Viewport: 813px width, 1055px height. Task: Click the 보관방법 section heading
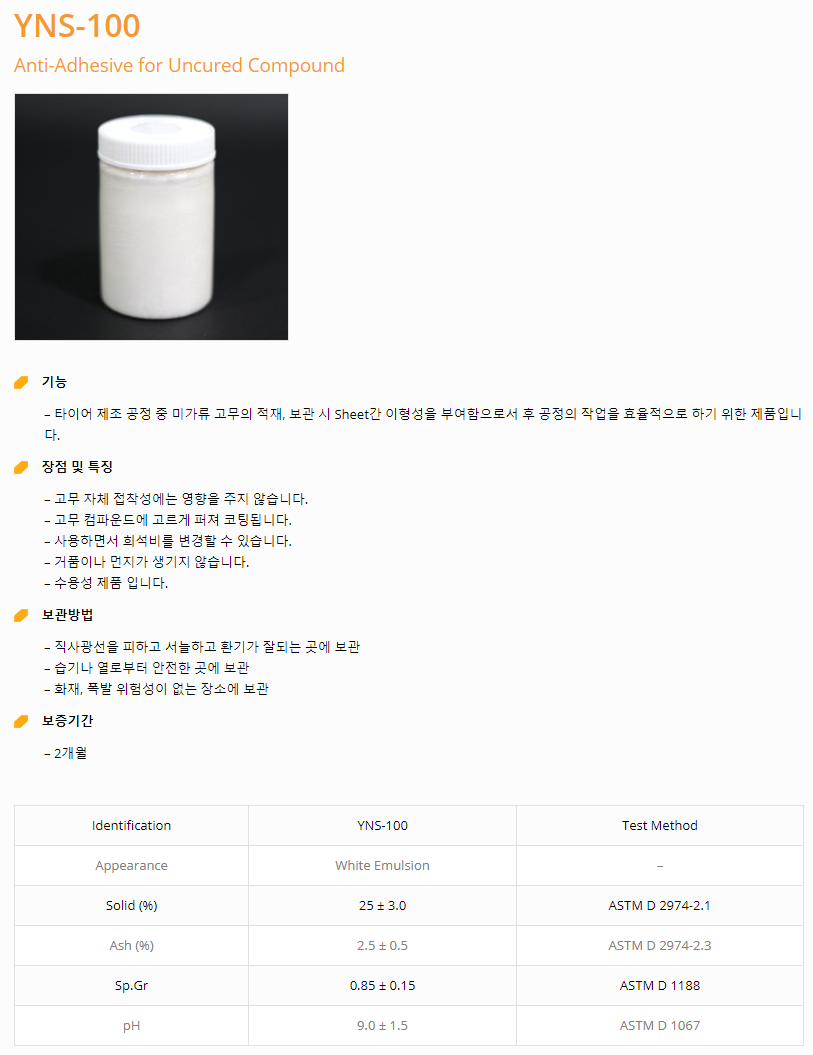coord(67,615)
